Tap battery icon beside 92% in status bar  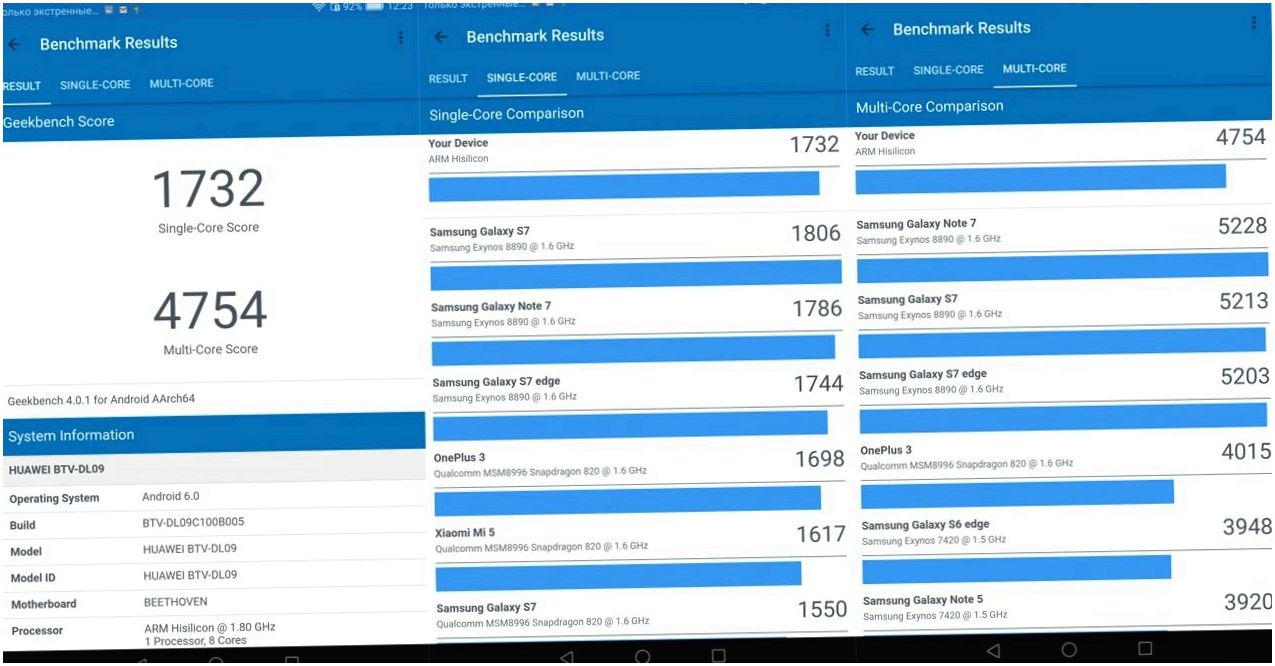point(375,6)
